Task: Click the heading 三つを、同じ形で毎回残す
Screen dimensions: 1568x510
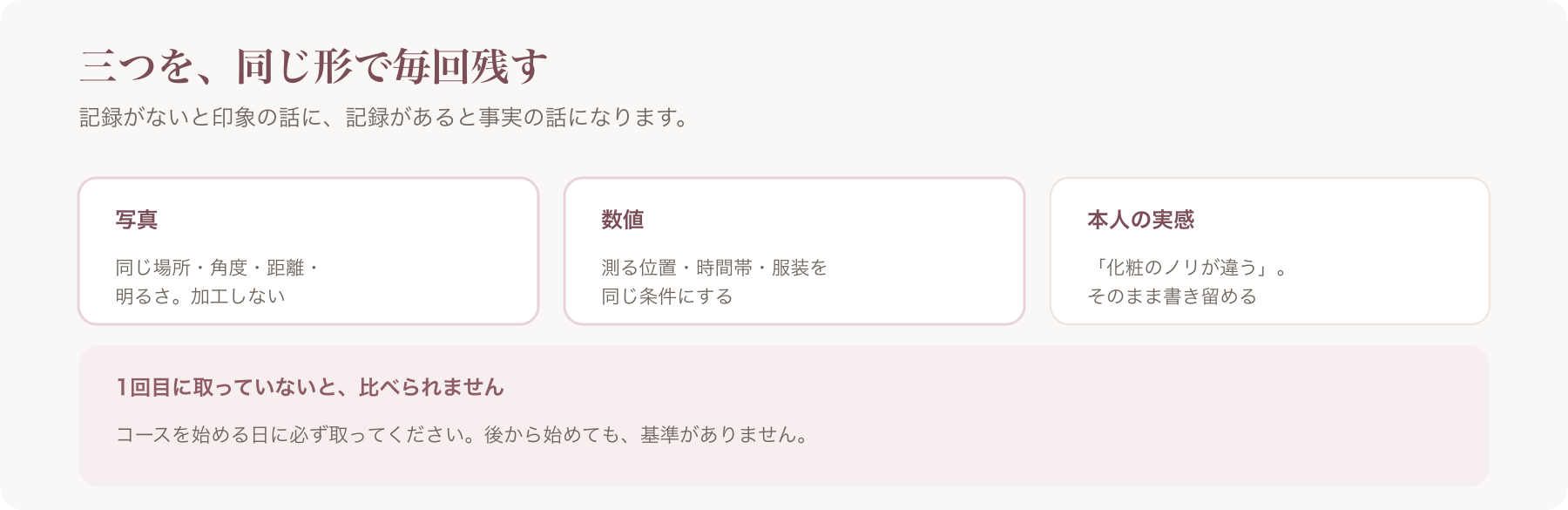Action: coord(314,66)
